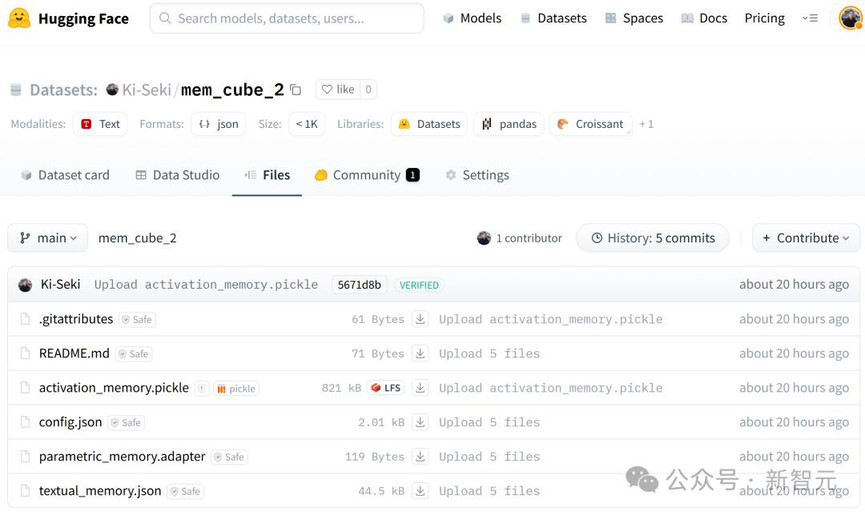Download the parametric_memory.adapter file
Screen dimensions: 865x515
coord(420,457)
